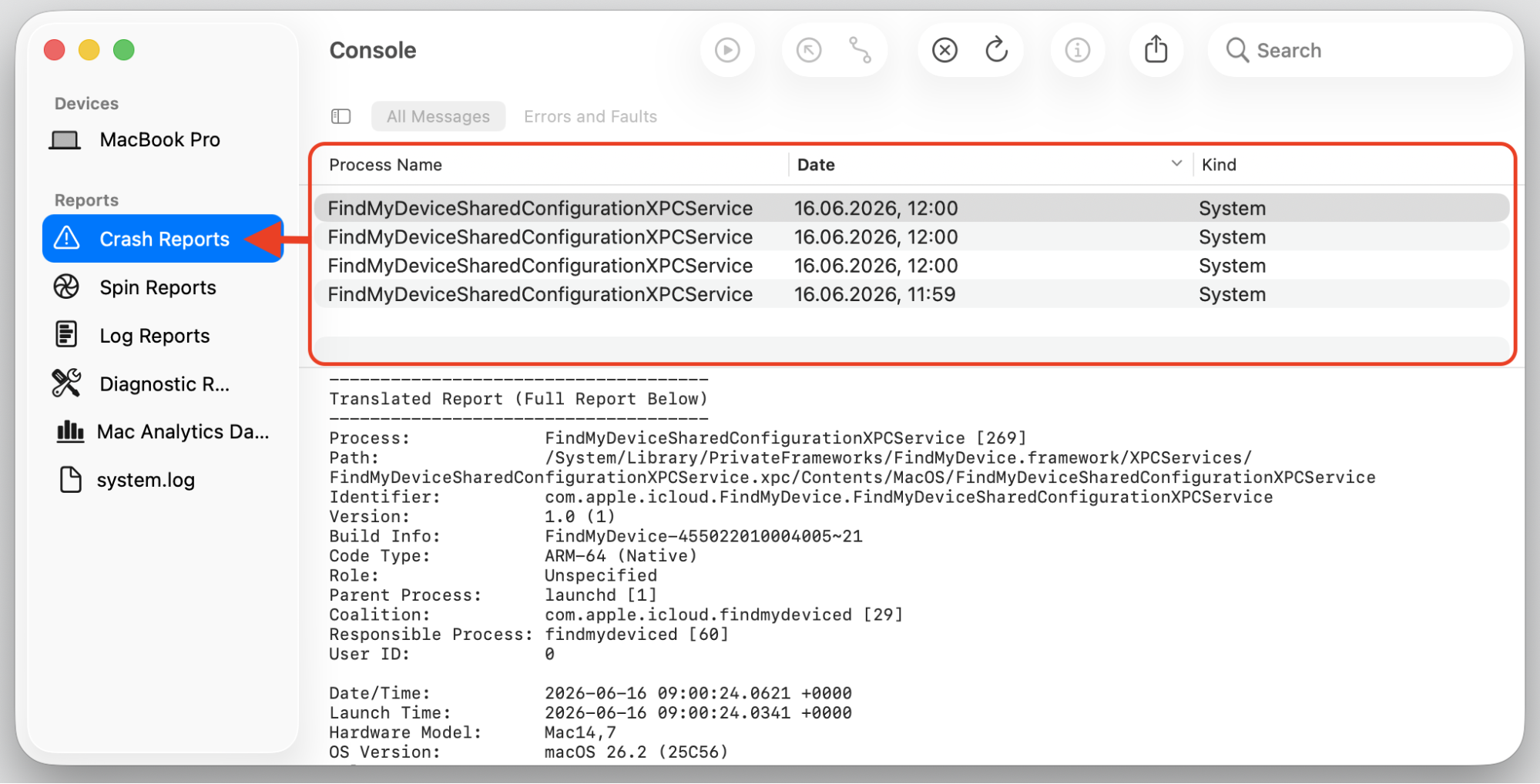Click the Crash Reports warning triangle icon
1540x784 pixels.
tap(67, 238)
